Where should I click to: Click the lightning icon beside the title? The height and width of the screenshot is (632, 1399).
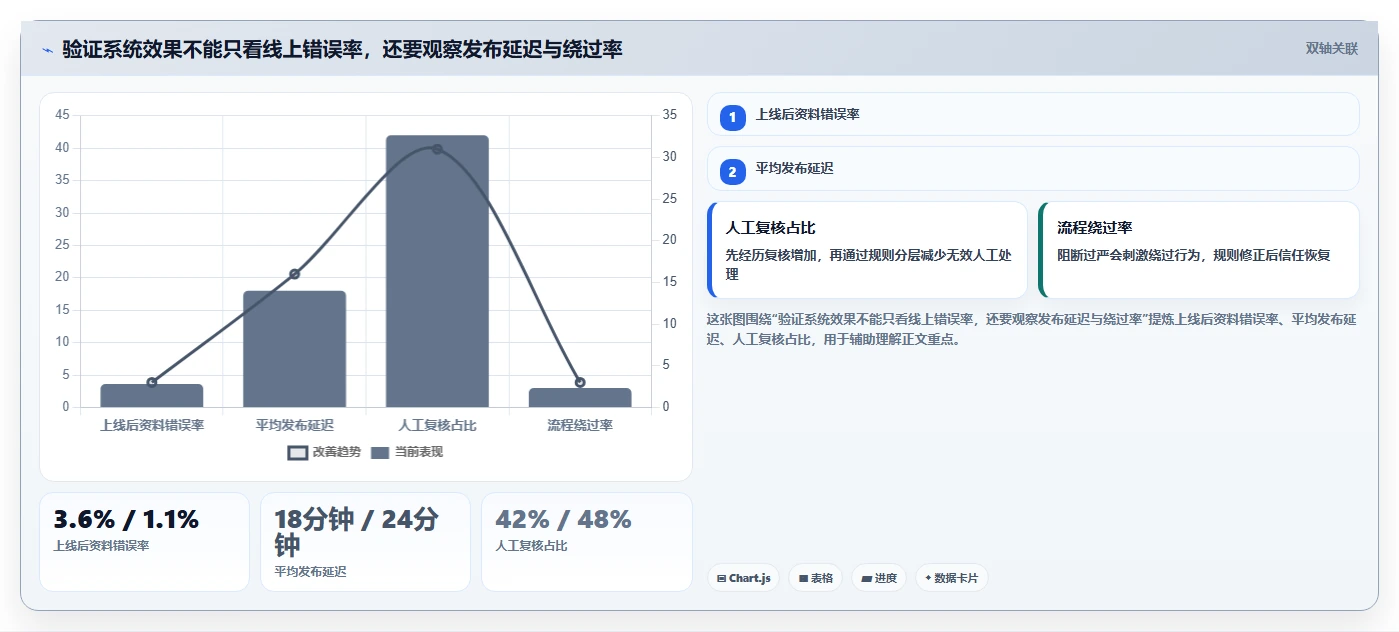(x=47, y=50)
